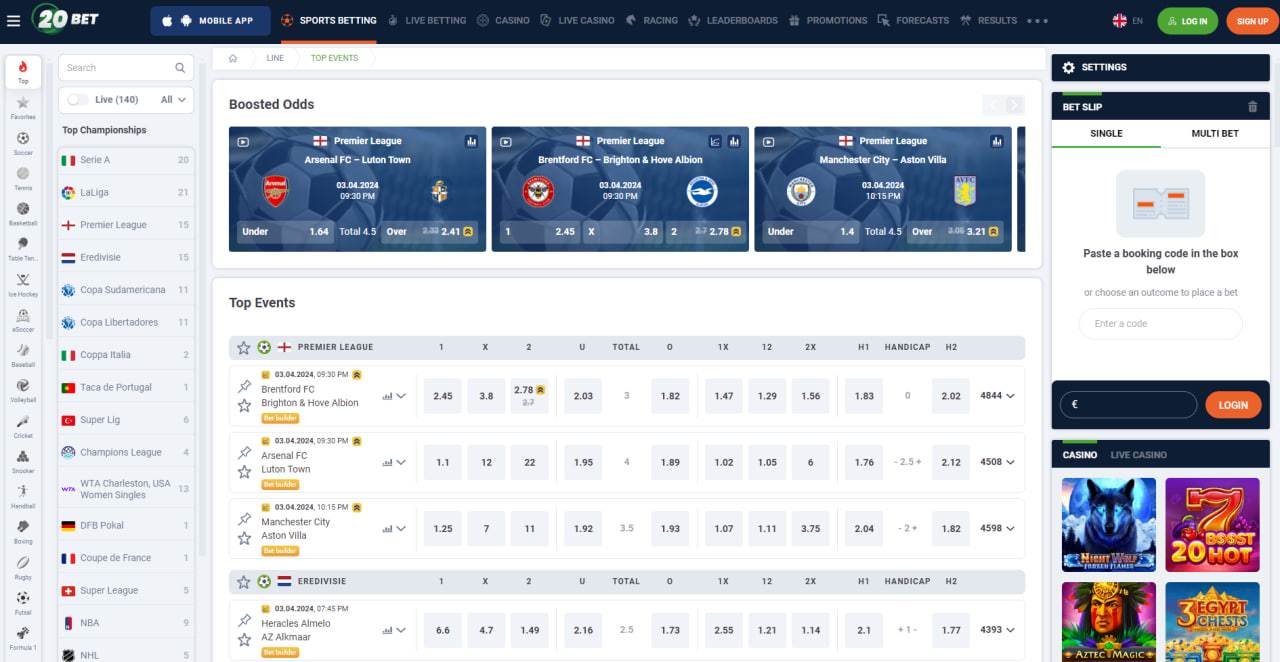Click the Enter a code field
This screenshot has height=662, width=1280.
(1160, 323)
